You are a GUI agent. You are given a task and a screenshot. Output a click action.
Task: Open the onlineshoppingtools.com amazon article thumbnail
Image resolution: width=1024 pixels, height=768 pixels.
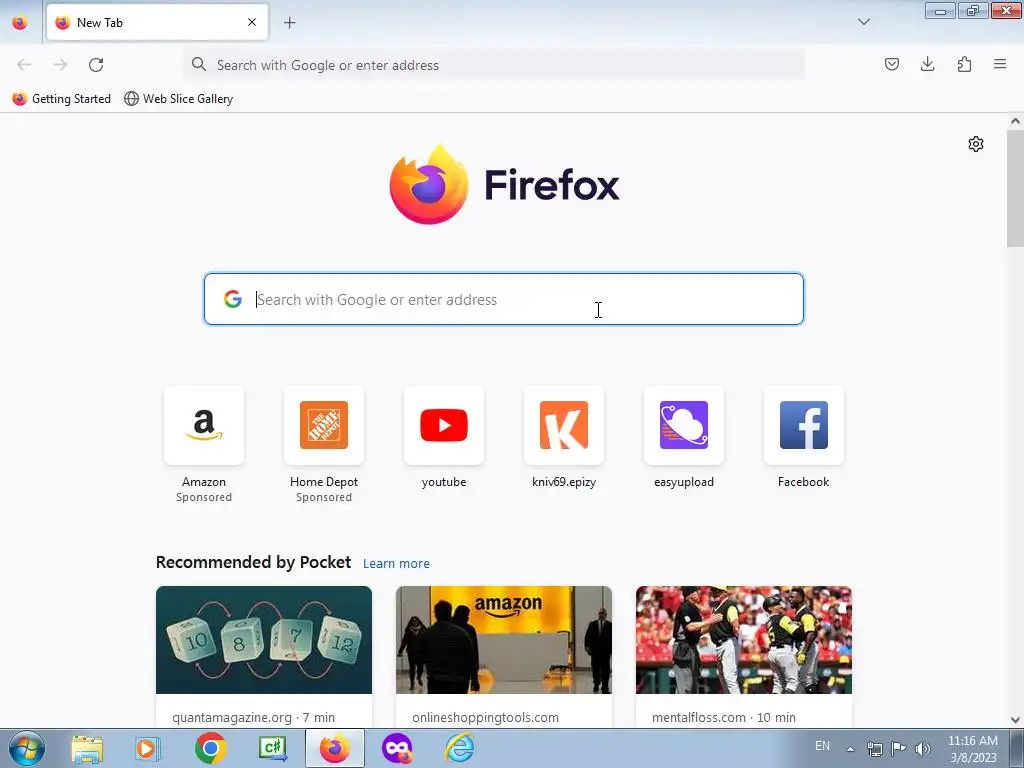pos(504,639)
